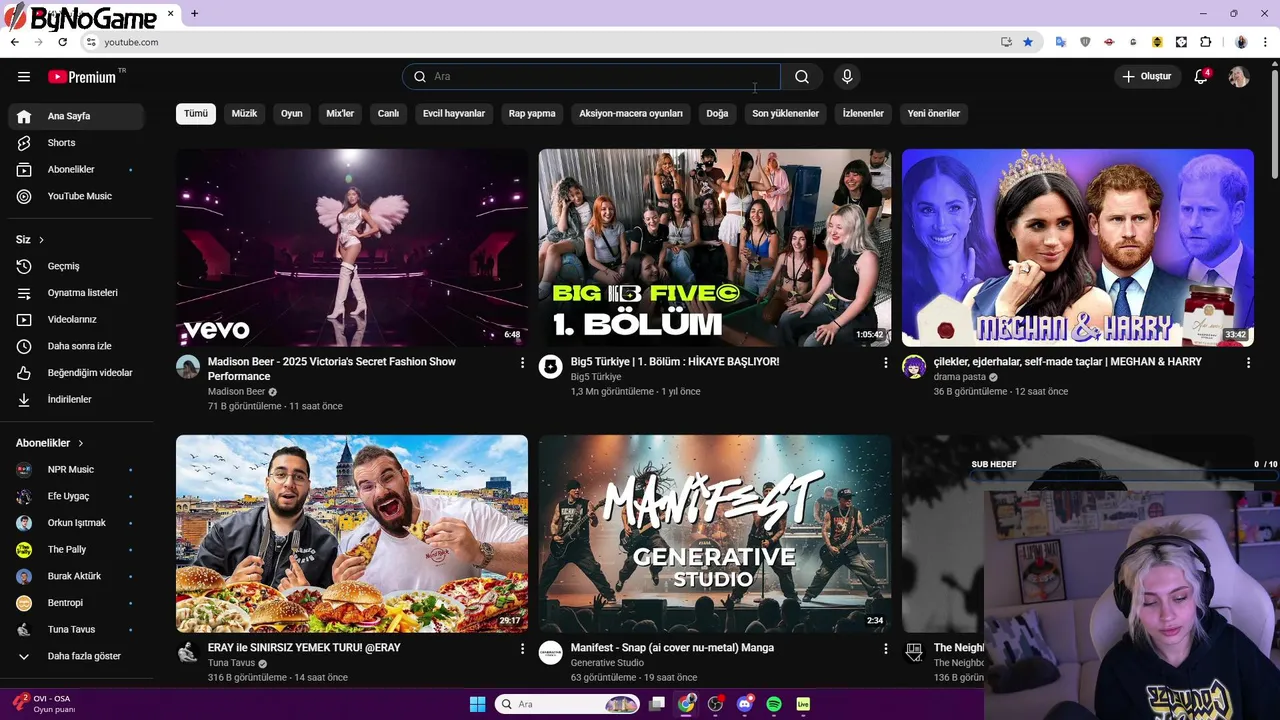Expand the Abonelikler section heading chevron
Viewport: 1280px width, 720px height.
tap(81, 443)
